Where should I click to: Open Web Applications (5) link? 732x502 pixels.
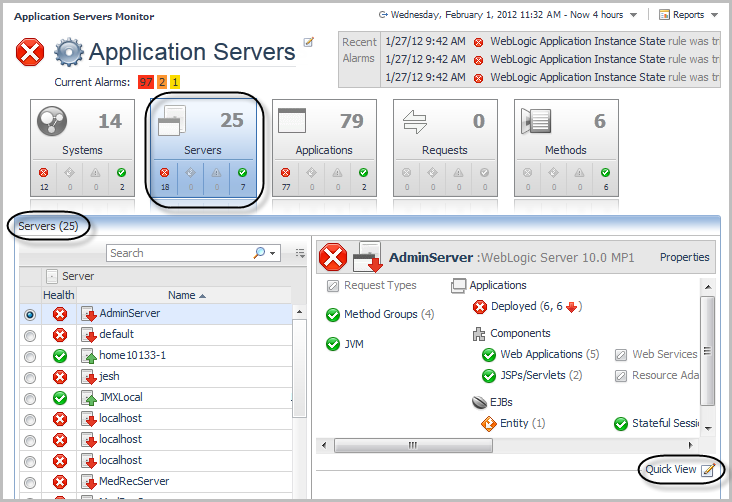(549, 354)
